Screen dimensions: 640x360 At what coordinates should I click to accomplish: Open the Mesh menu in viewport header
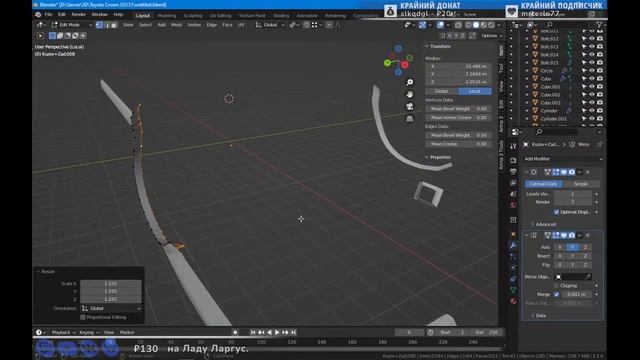coord(176,25)
